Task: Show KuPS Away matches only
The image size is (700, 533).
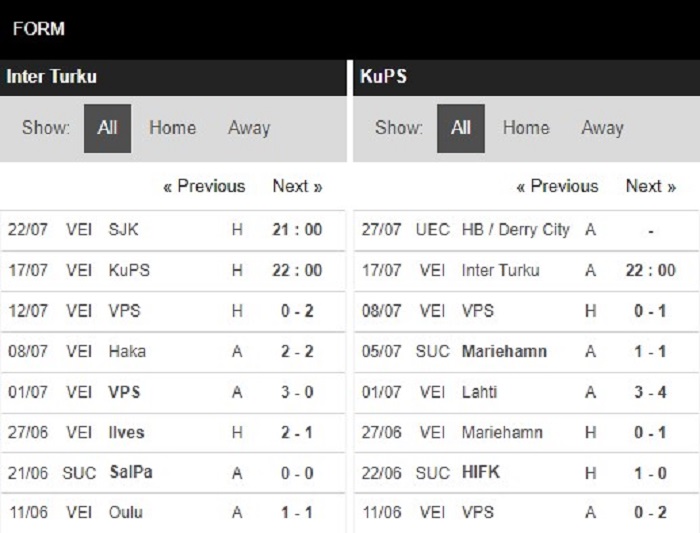Action: (602, 128)
